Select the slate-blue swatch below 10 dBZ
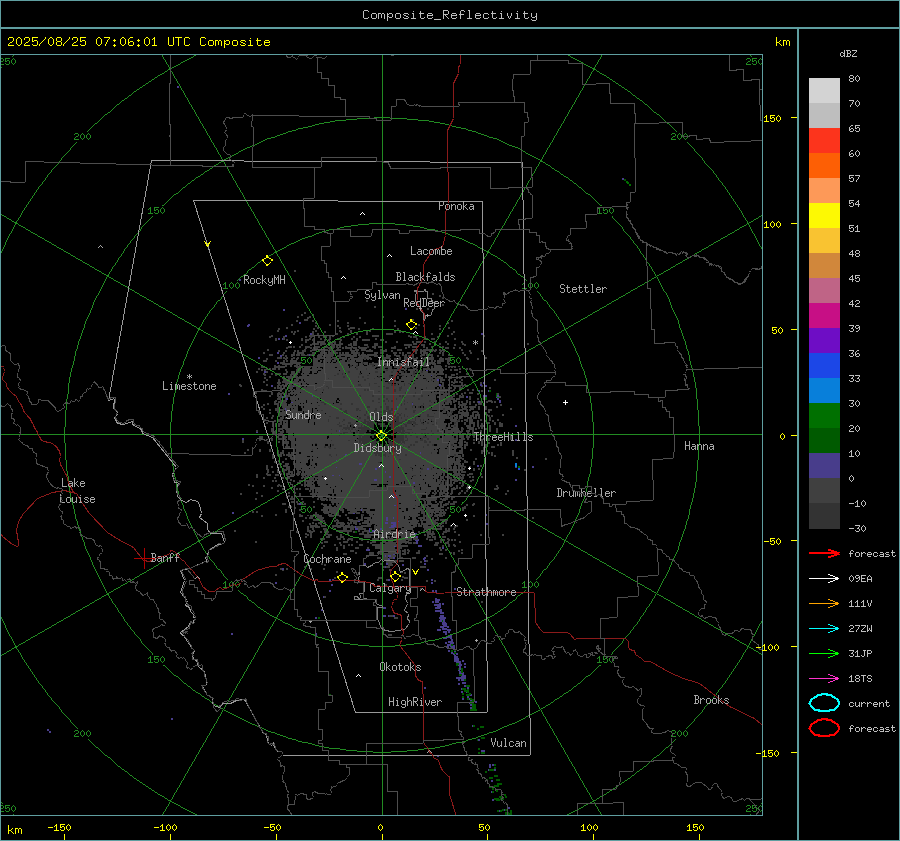This screenshot has width=900, height=841. click(824, 466)
